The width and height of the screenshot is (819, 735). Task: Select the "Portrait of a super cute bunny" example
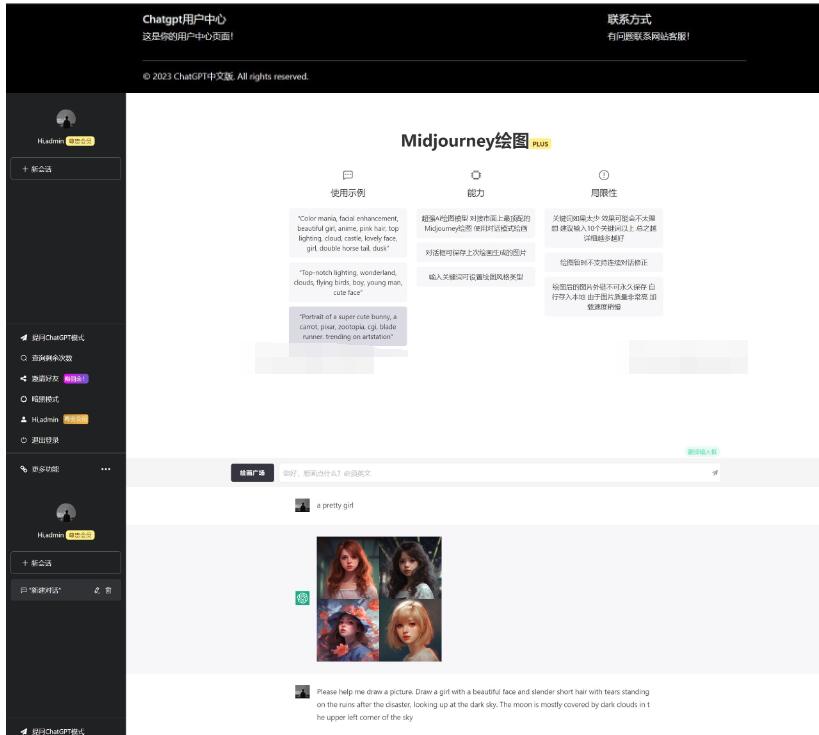pyautogui.click(x=348, y=326)
